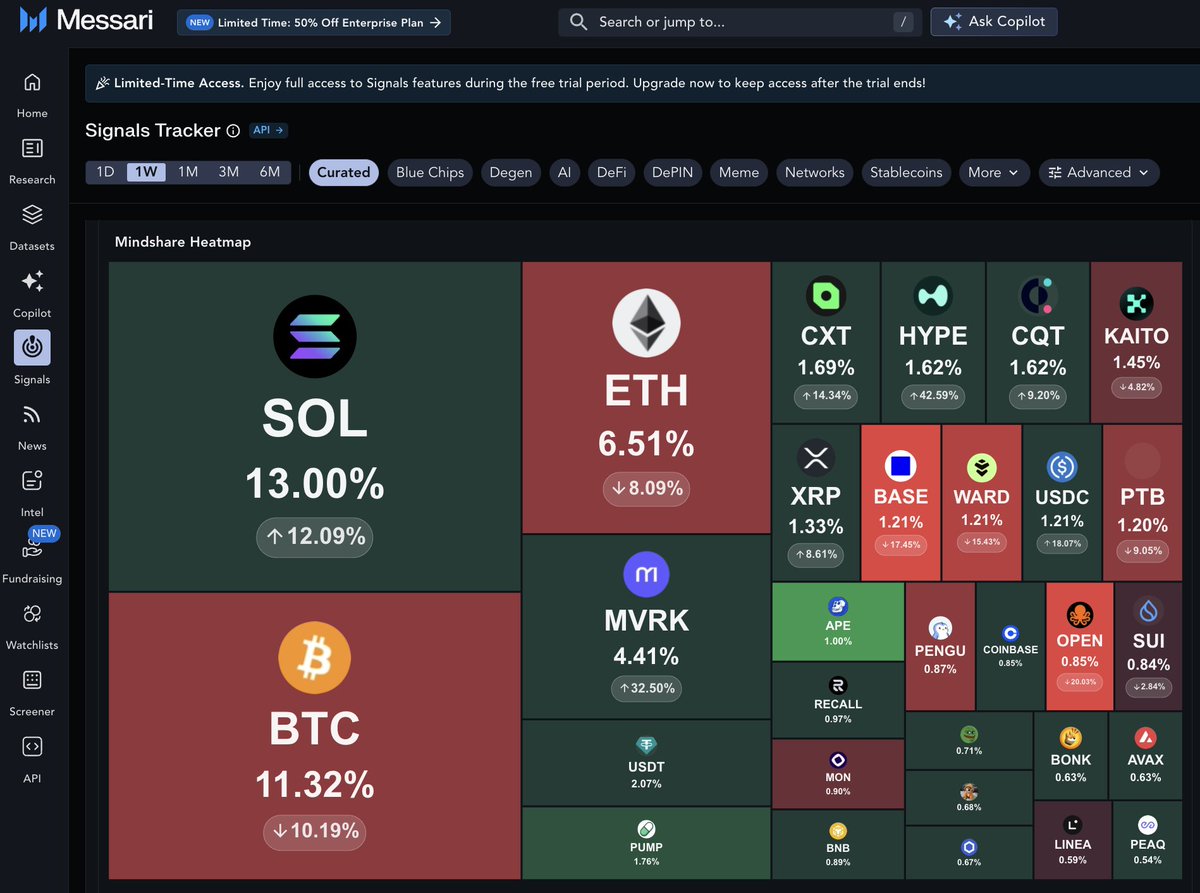Click the Ethereum logo in heatmap

[x=646, y=323]
